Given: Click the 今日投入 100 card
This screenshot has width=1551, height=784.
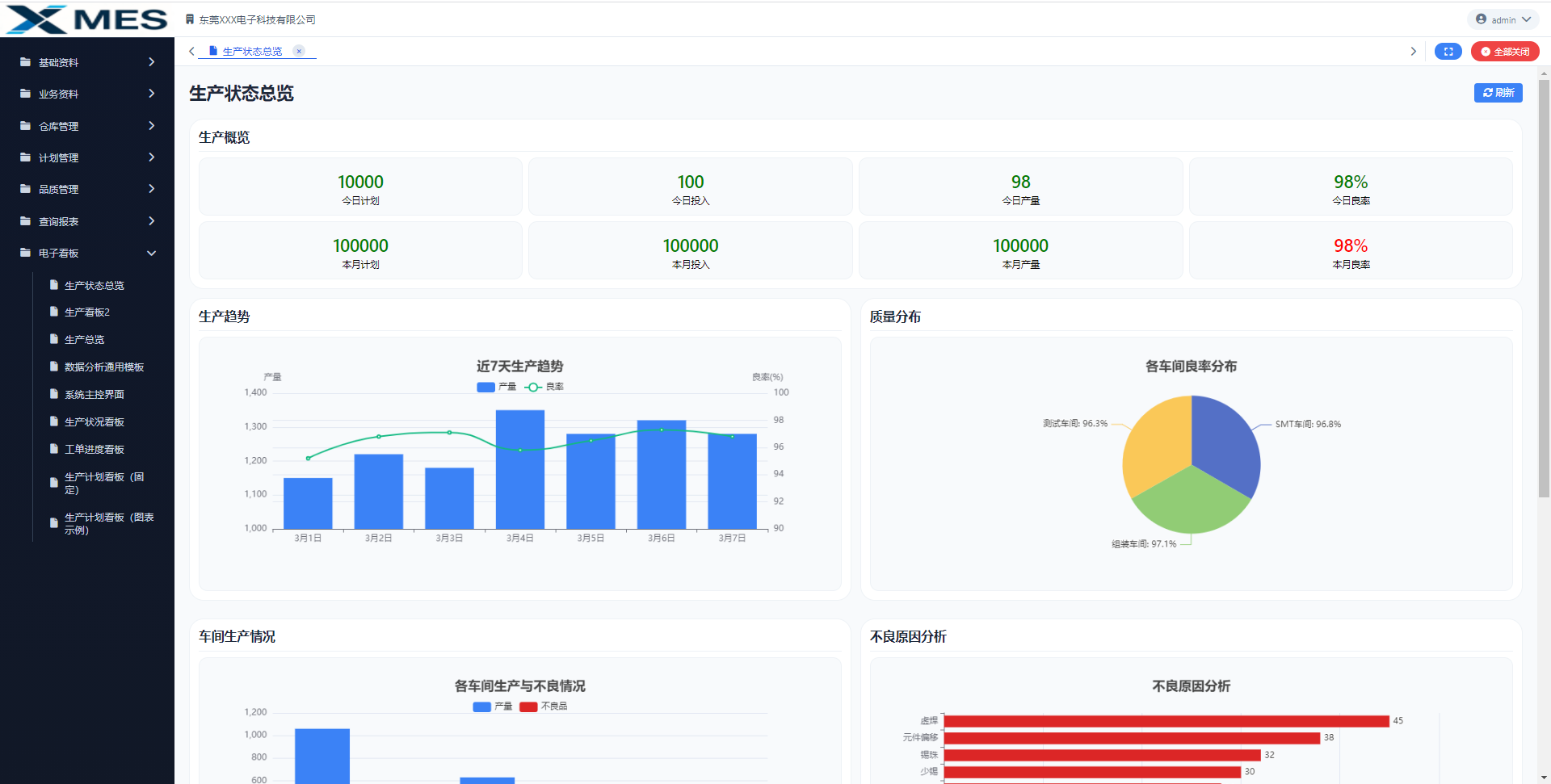Looking at the screenshot, I should tap(691, 187).
